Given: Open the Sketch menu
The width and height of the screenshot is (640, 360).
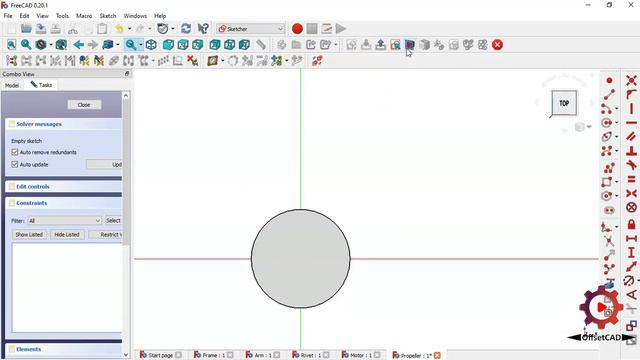Looking at the screenshot, I should coord(108,16).
